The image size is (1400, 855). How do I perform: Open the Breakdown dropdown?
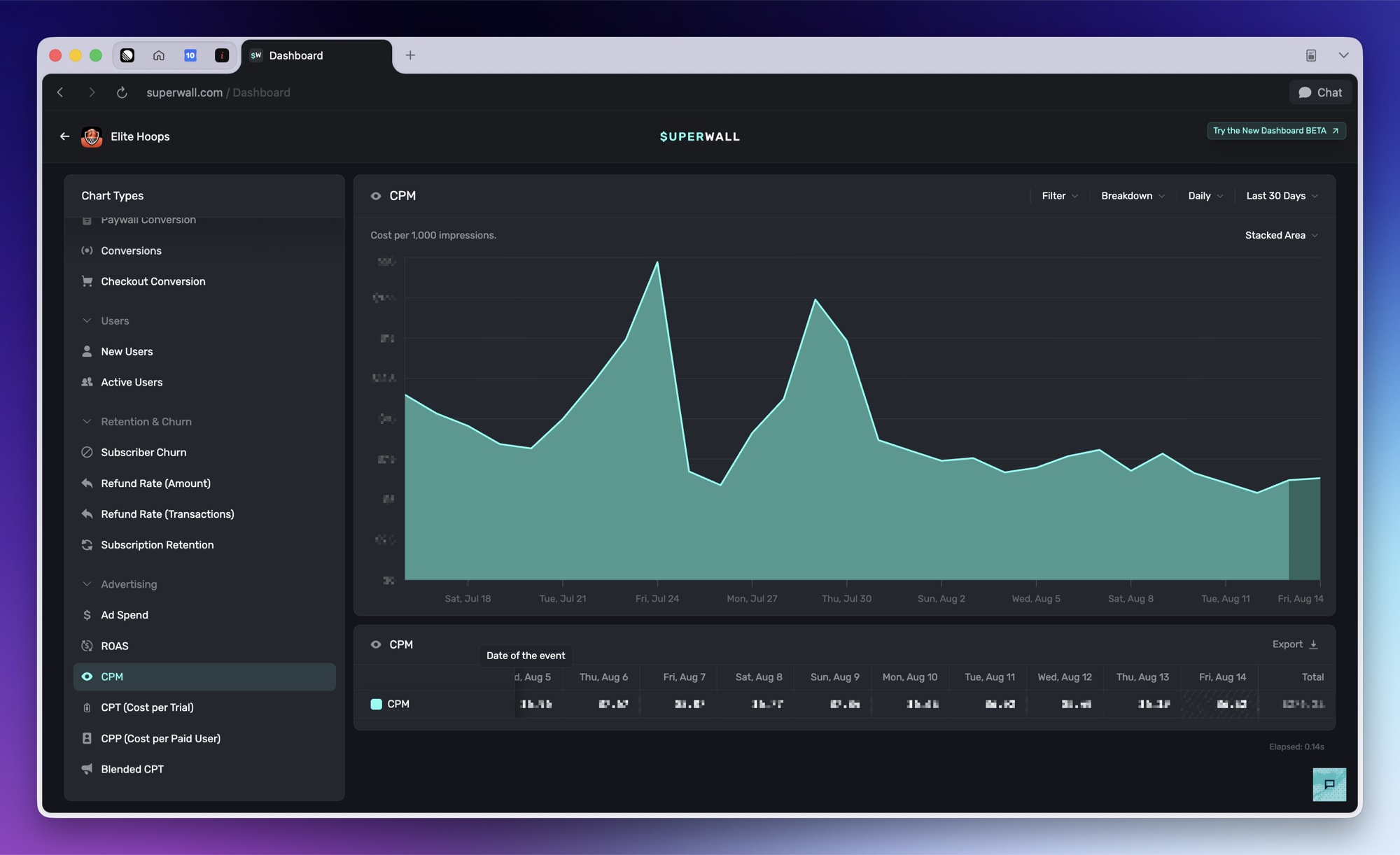point(1133,196)
